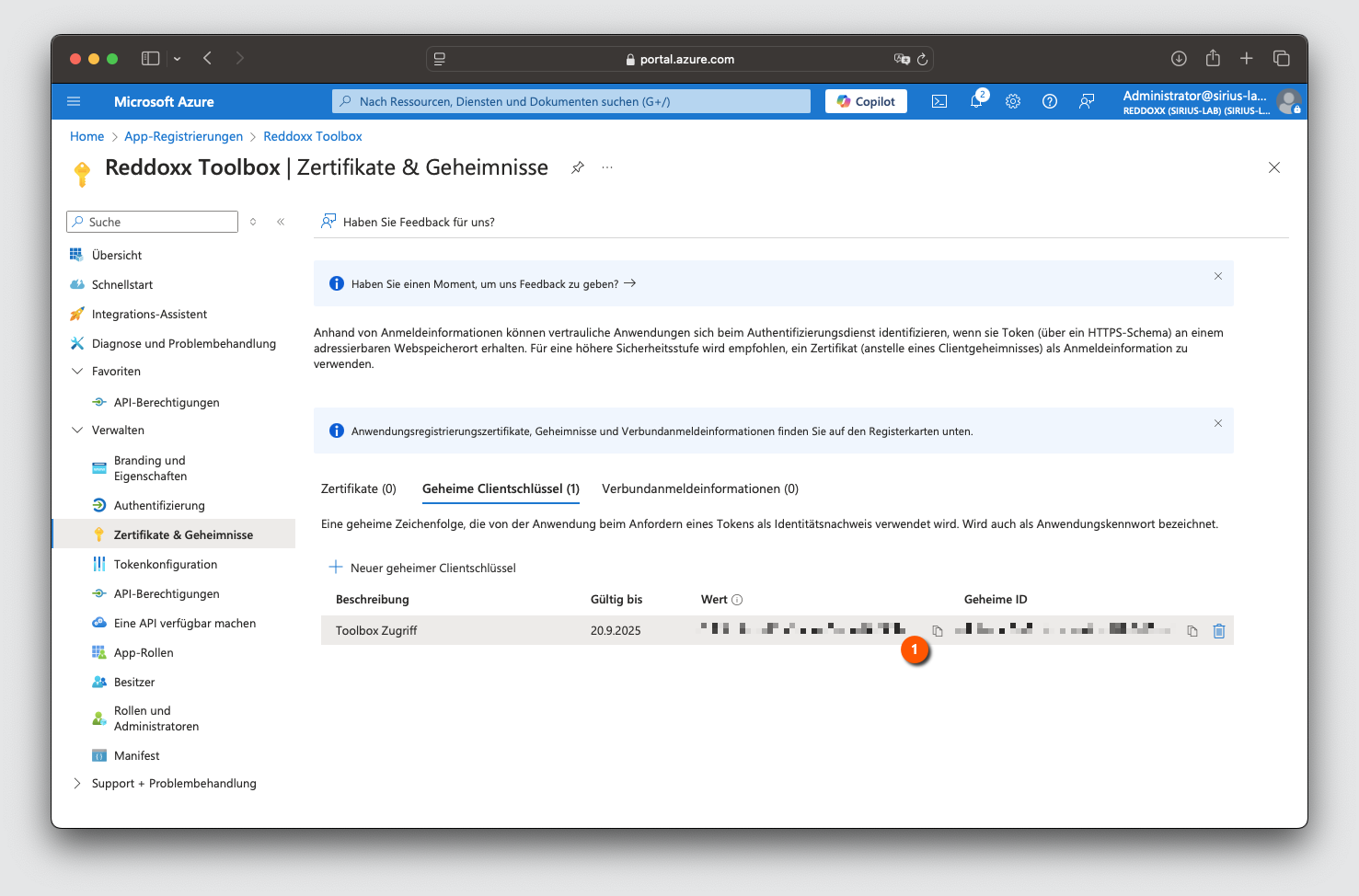Focus the Azure global search field
This screenshot has height=896, width=1359.
click(571, 101)
